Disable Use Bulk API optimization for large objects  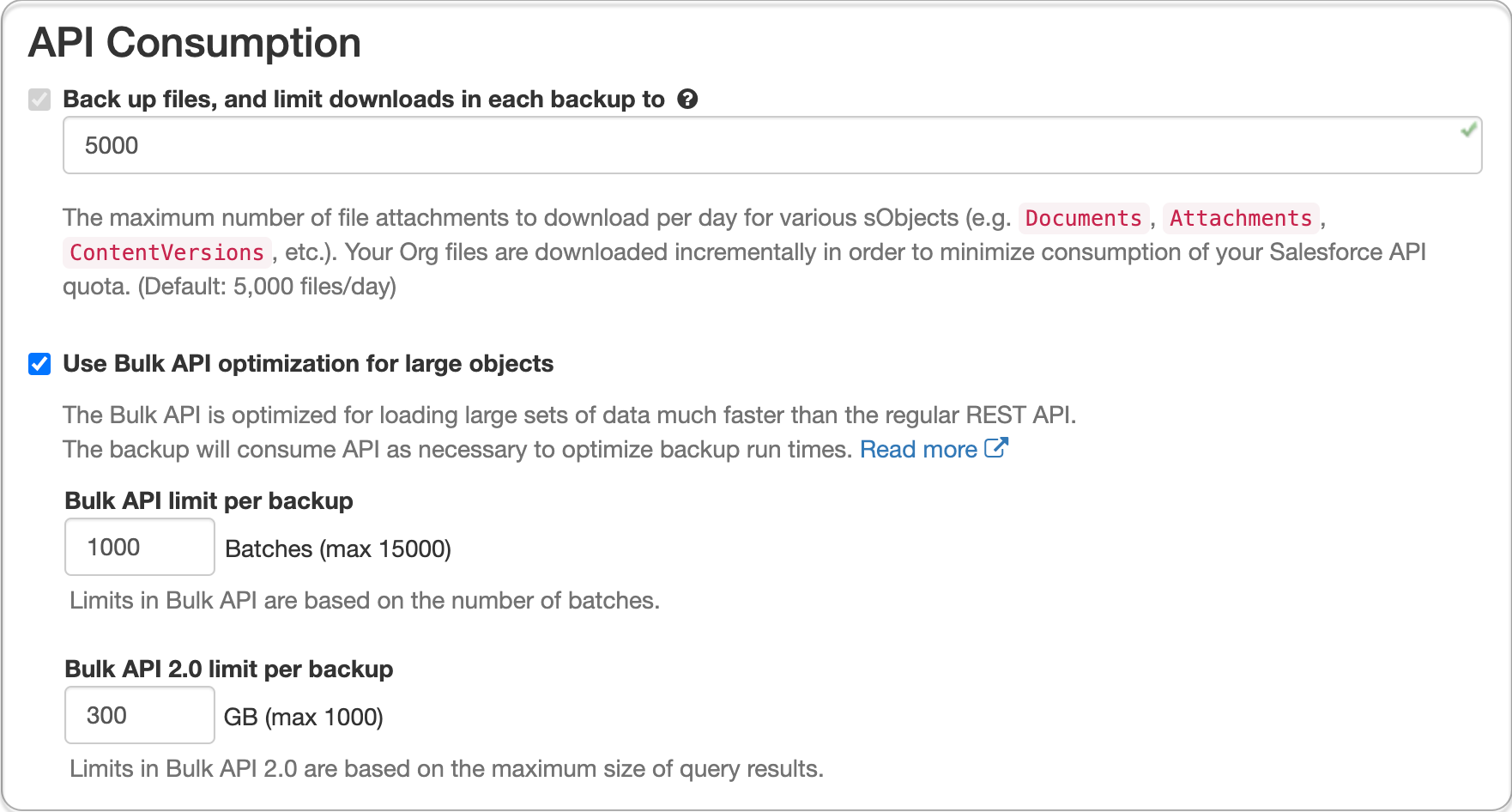39,364
